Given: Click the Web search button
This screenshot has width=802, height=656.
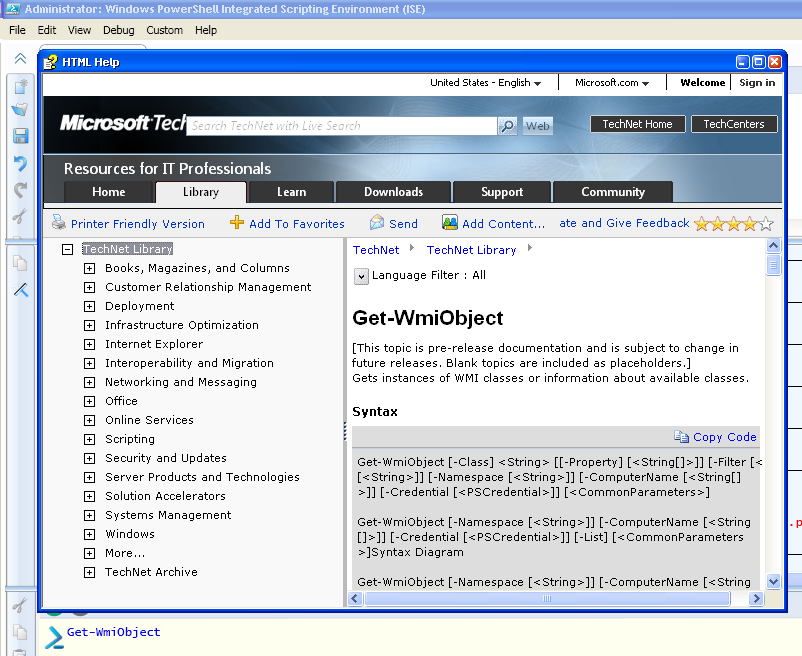Looking at the screenshot, I should [538, 126].
